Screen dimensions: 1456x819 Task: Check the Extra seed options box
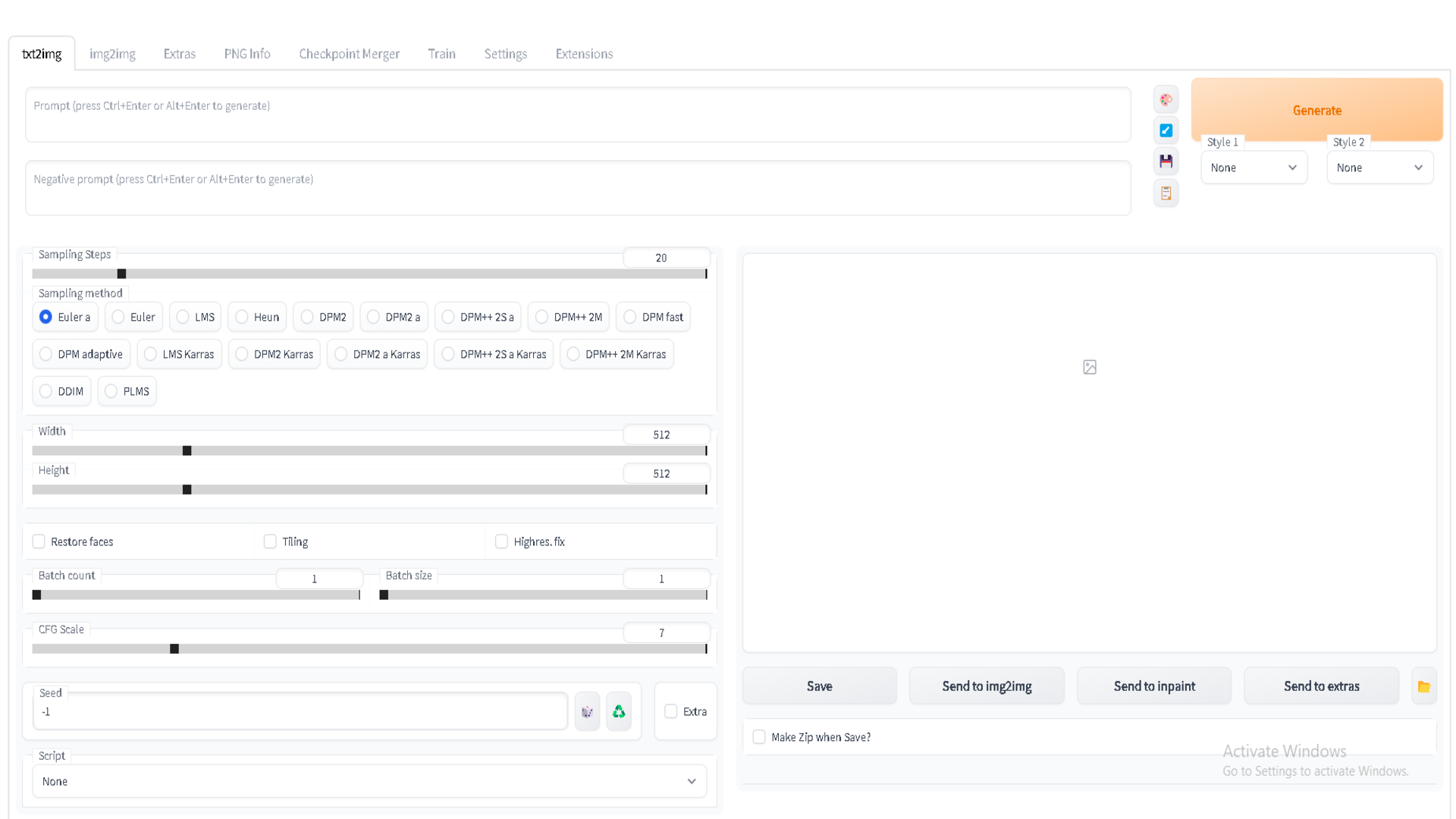coord(671,711)
